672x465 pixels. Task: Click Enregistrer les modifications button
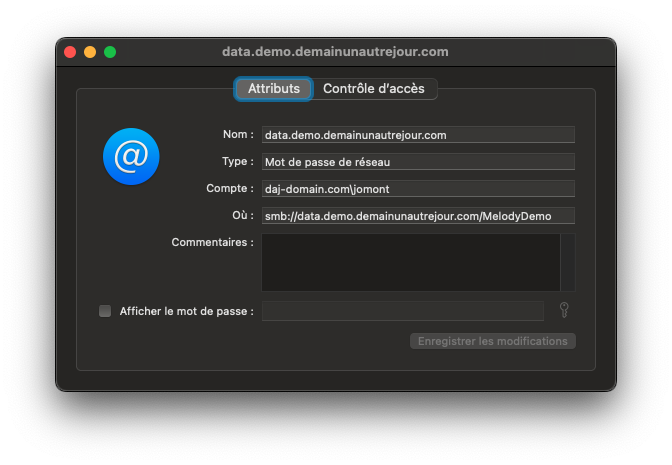click(x=492, y=341)
